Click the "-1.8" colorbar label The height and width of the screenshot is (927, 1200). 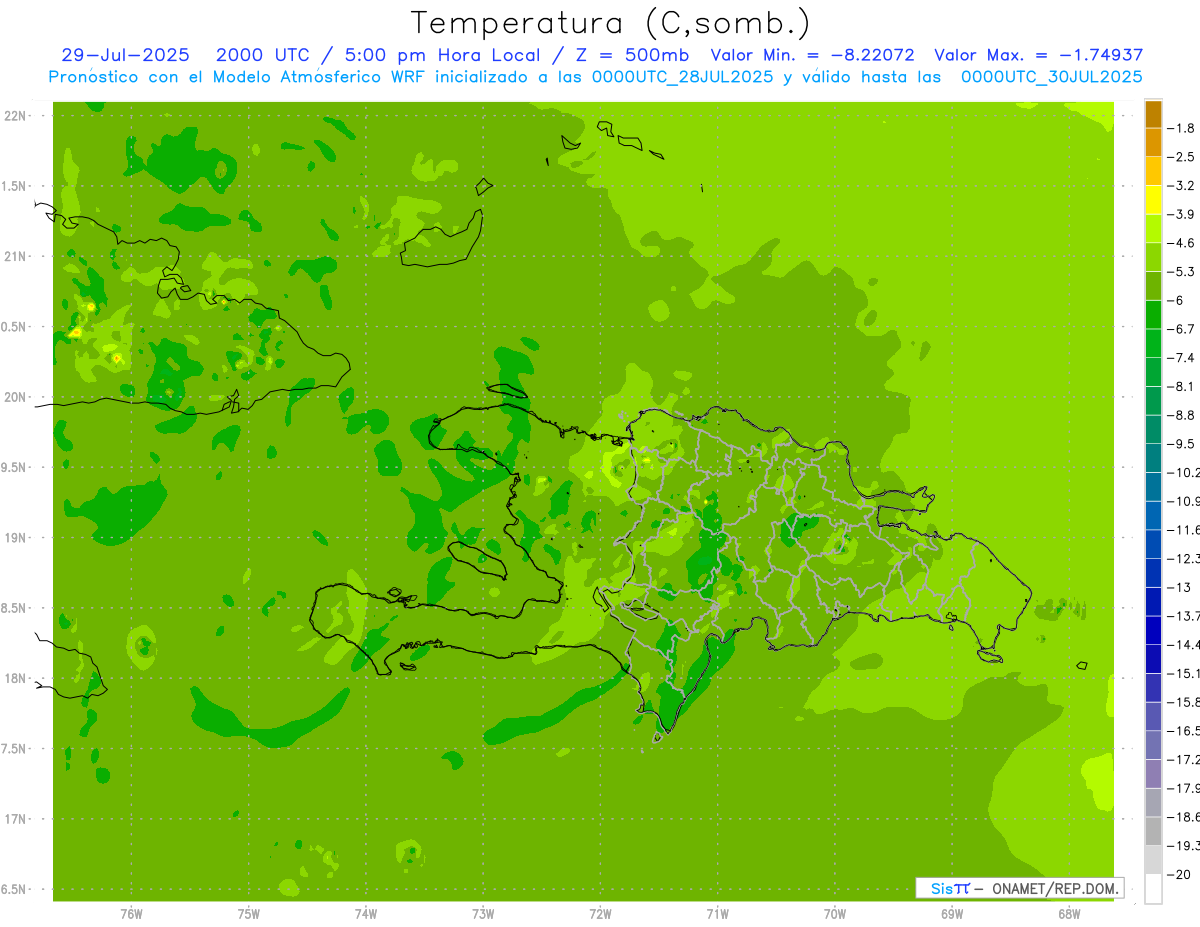1182,128
